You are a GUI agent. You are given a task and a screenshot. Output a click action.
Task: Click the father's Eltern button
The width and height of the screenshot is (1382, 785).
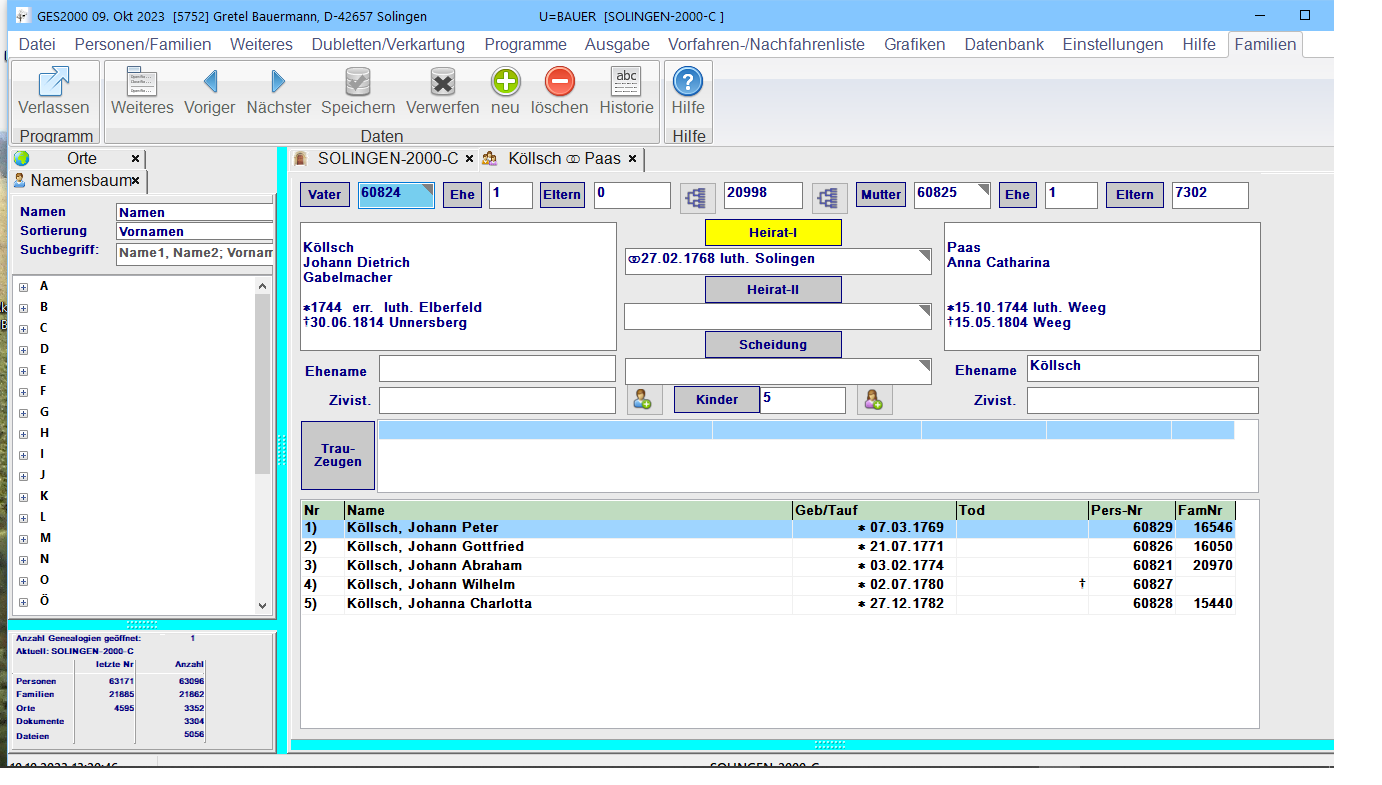[x=562, y=195]
